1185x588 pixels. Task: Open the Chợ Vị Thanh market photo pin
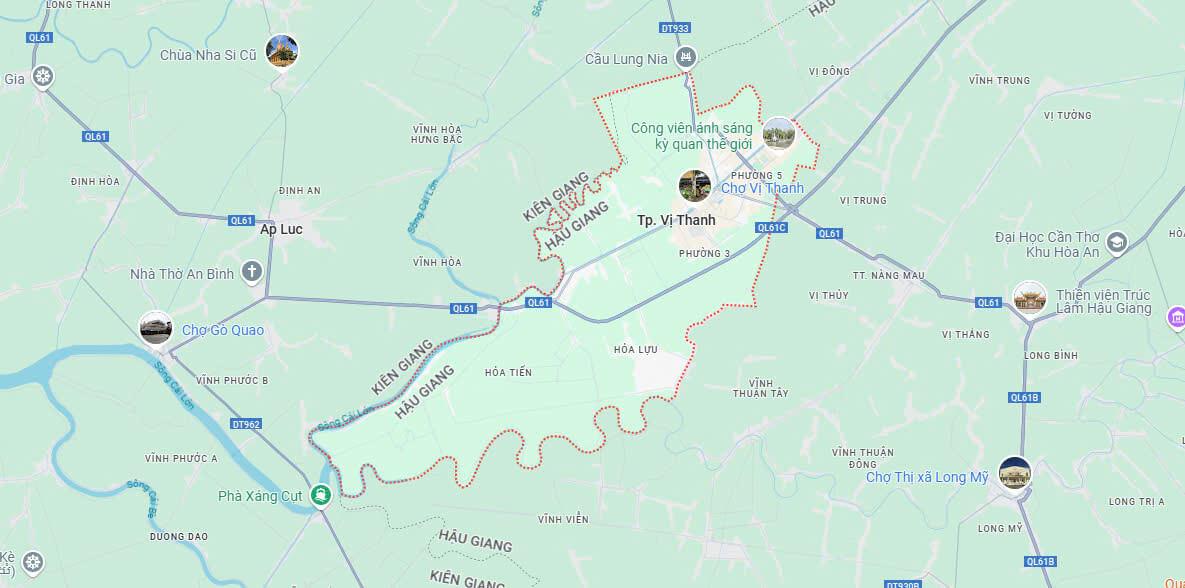click(695, 186)
